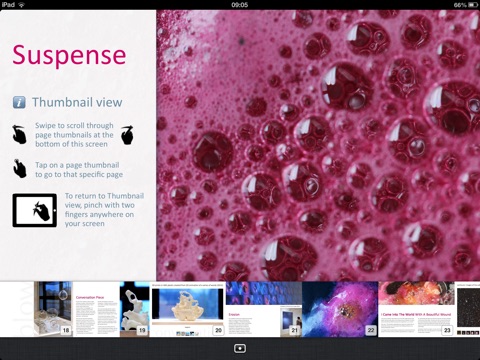Image resolution: width=480 pixels, height=360 pixels.
Task: Tap 'Swipe to scroll through page thumbnails' text
Action: click(x=74, y=135)
